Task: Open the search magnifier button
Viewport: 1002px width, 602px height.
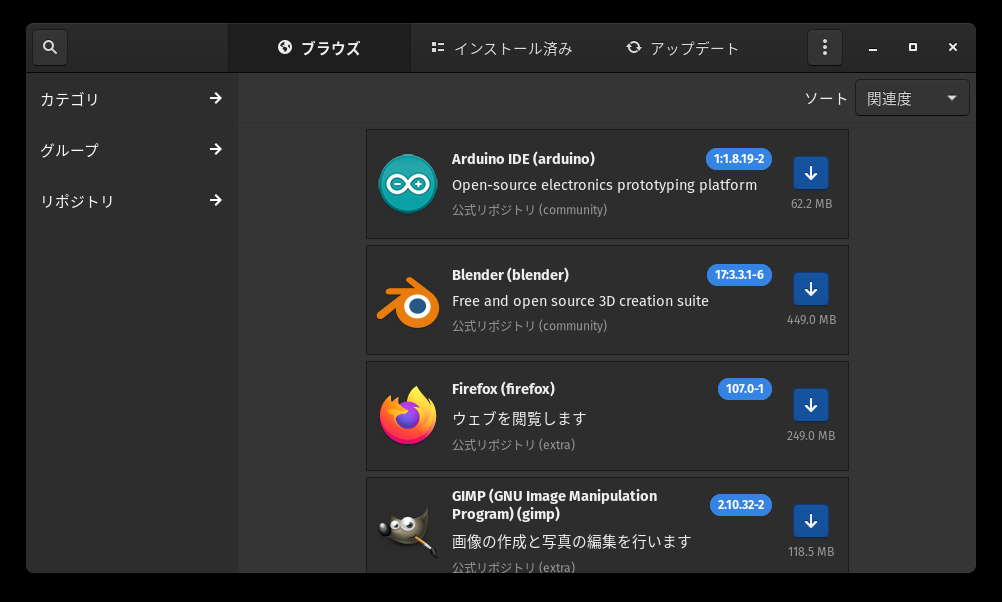Action: pyautogui.click(x=50, y=47)
